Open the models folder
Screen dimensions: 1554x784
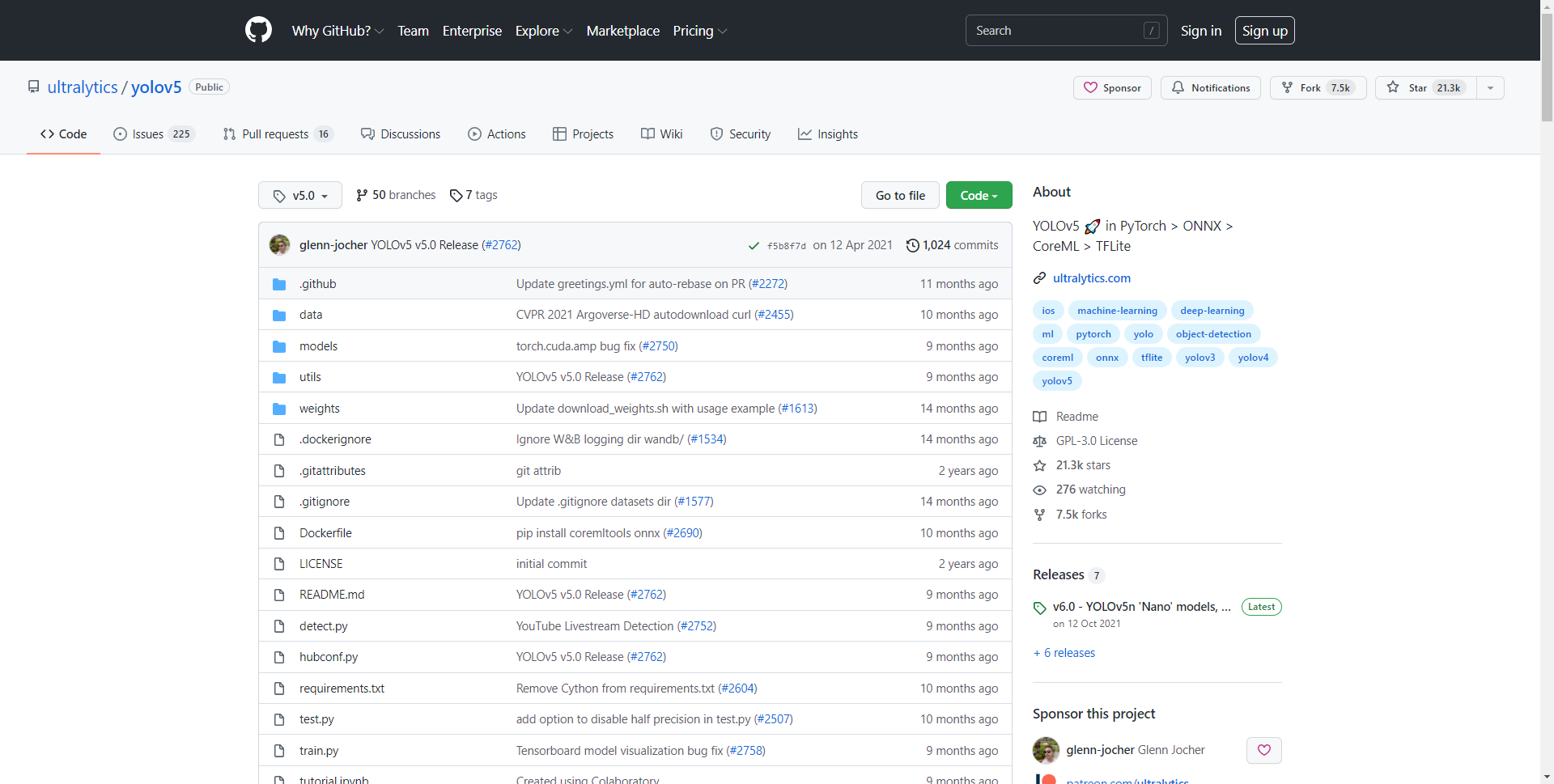click(318, 346)
